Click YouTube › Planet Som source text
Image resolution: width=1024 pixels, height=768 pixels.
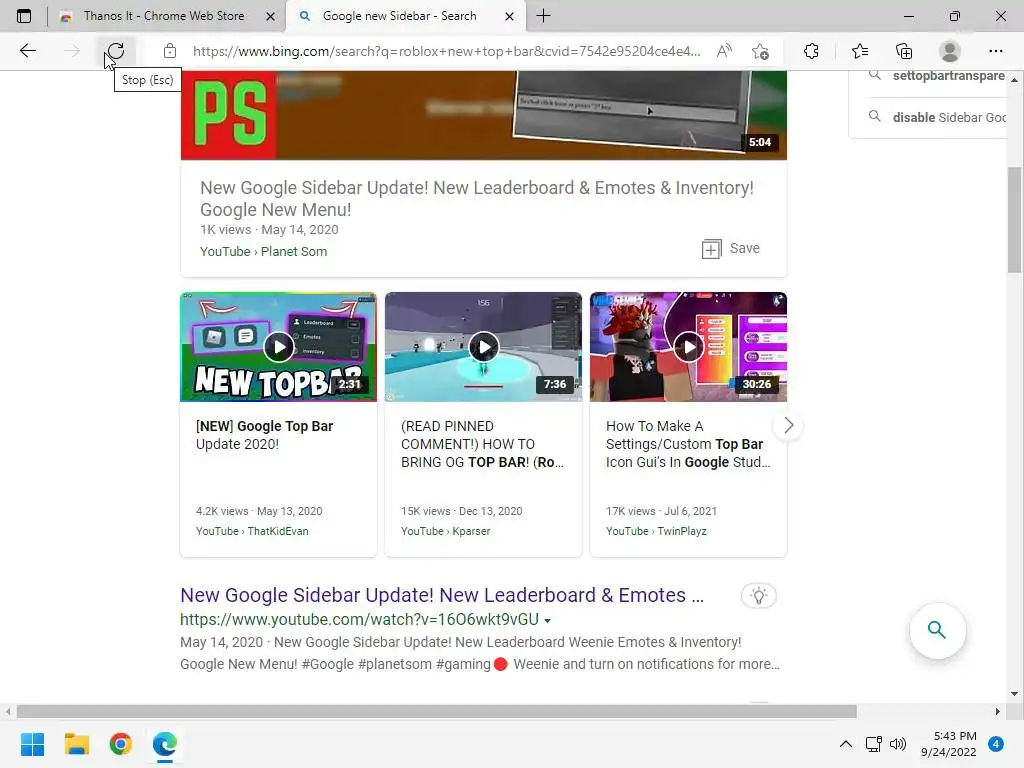(x=263, y=251)
